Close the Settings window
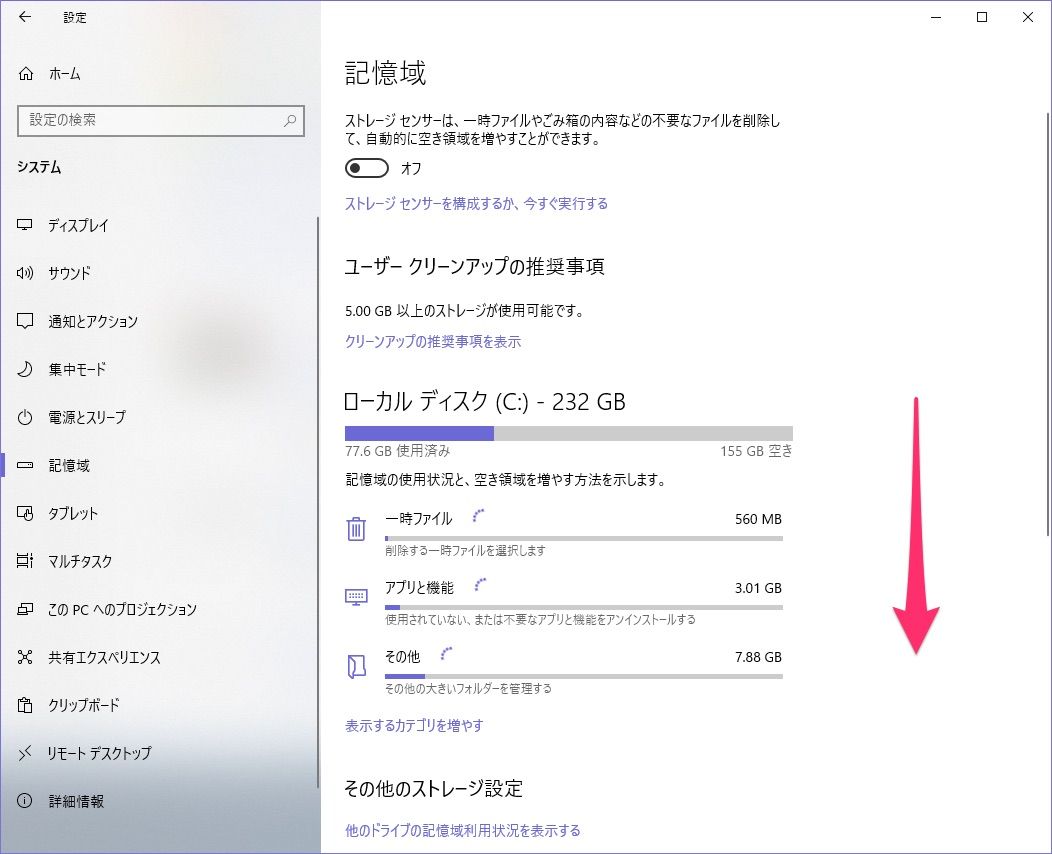This screenshot has width=1052, height=854. point(1028,17)
